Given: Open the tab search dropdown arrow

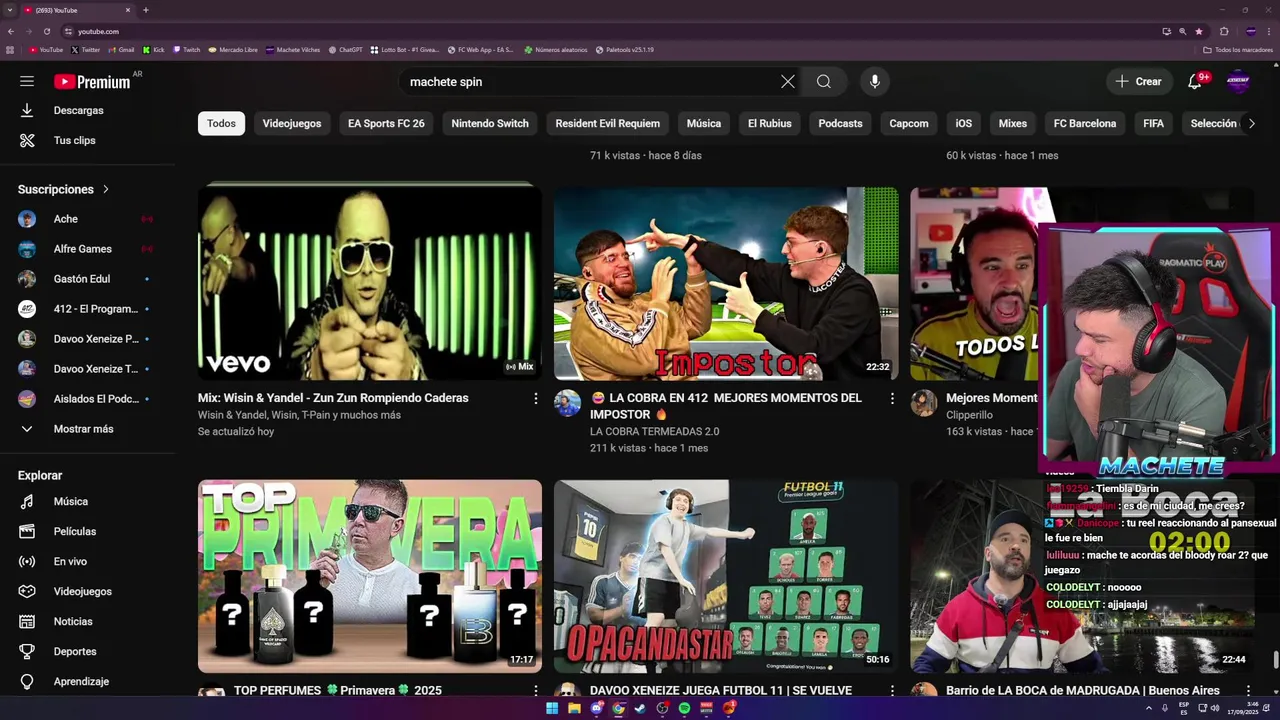Looking at the screenshot, I should (x=10, y=10).
